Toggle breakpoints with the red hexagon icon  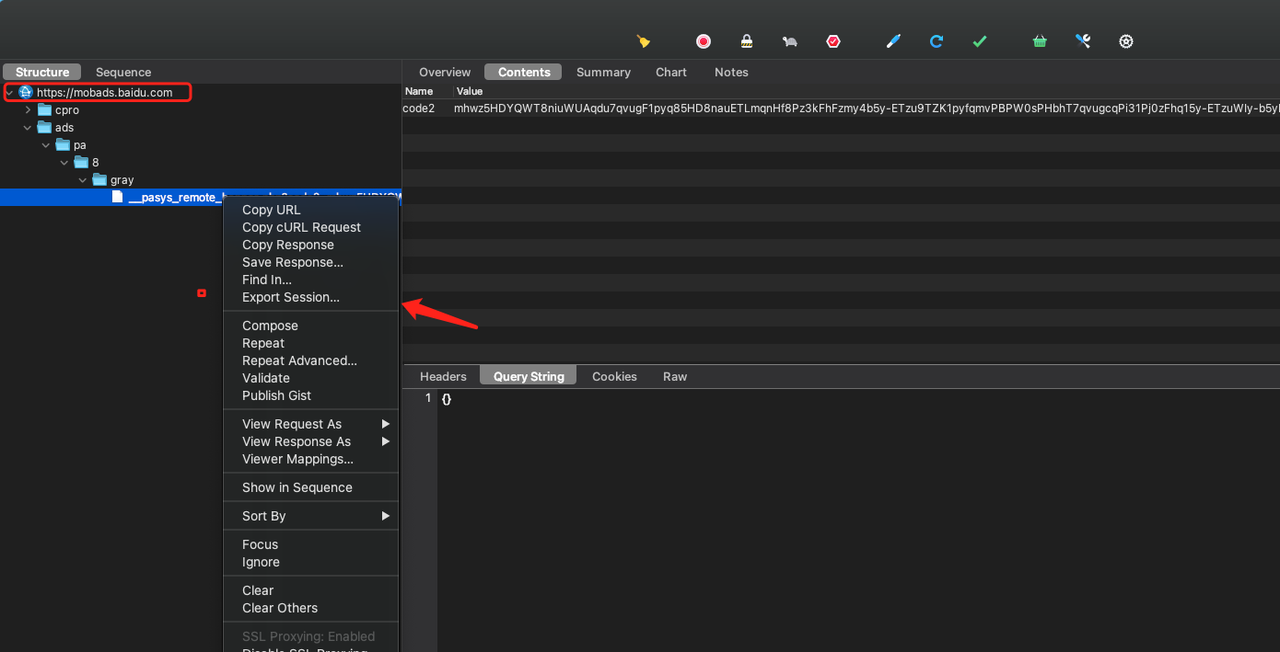click(x=833, y=41)
